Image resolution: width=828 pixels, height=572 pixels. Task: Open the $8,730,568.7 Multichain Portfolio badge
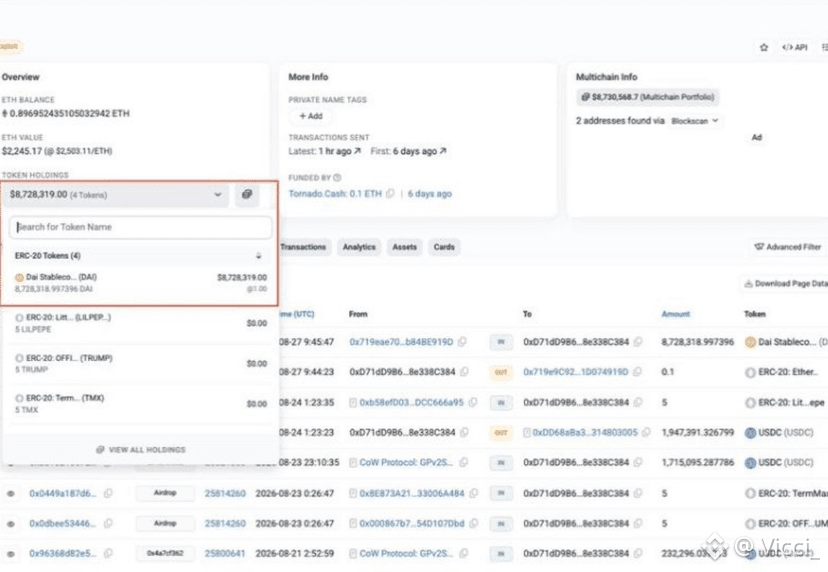coord(647,97)
